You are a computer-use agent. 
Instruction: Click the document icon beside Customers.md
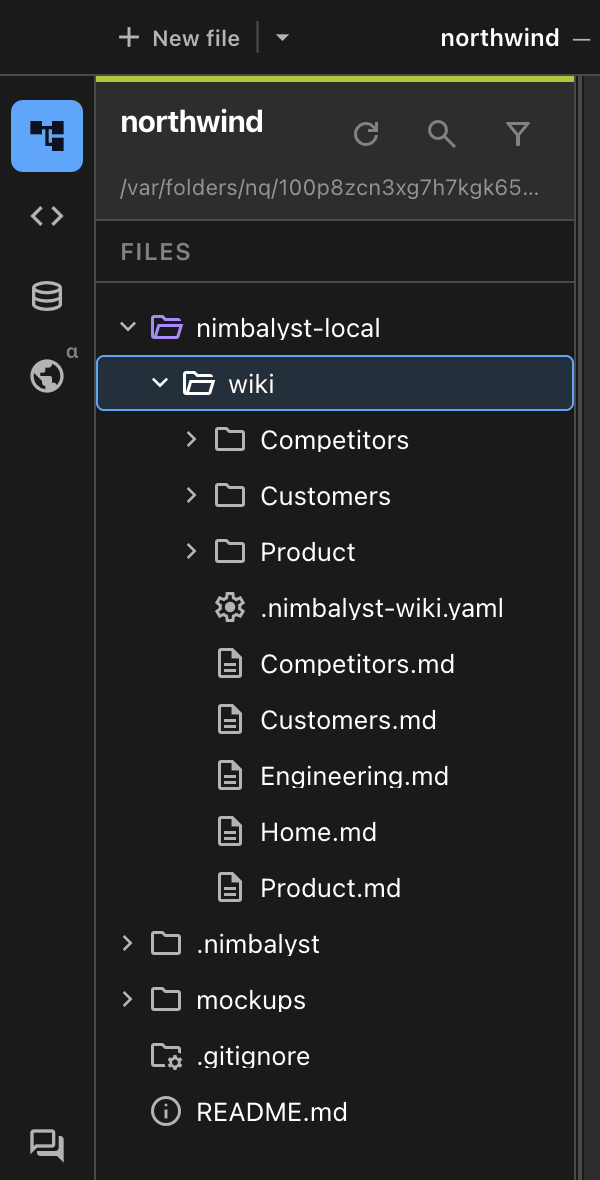230,719
